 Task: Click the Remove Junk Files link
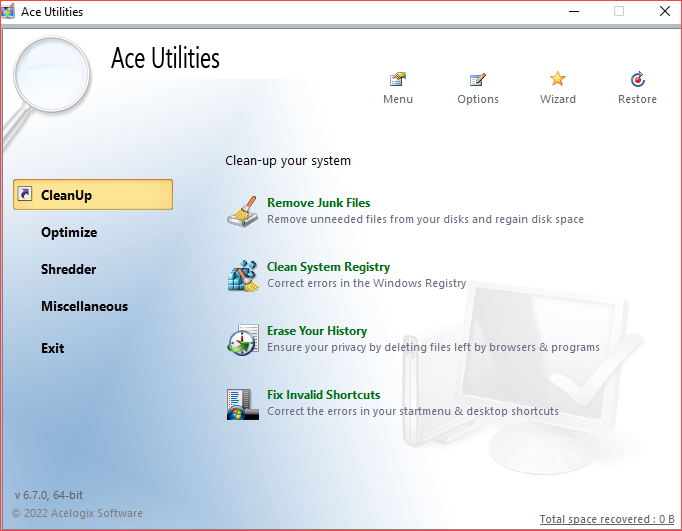click(x=318, y=203)
